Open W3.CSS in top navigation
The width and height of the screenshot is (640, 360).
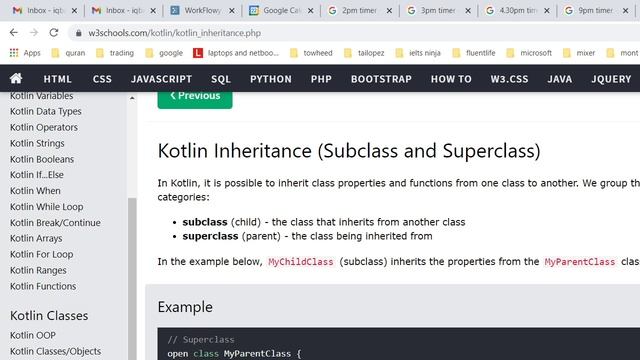click(x=509, y=79)
